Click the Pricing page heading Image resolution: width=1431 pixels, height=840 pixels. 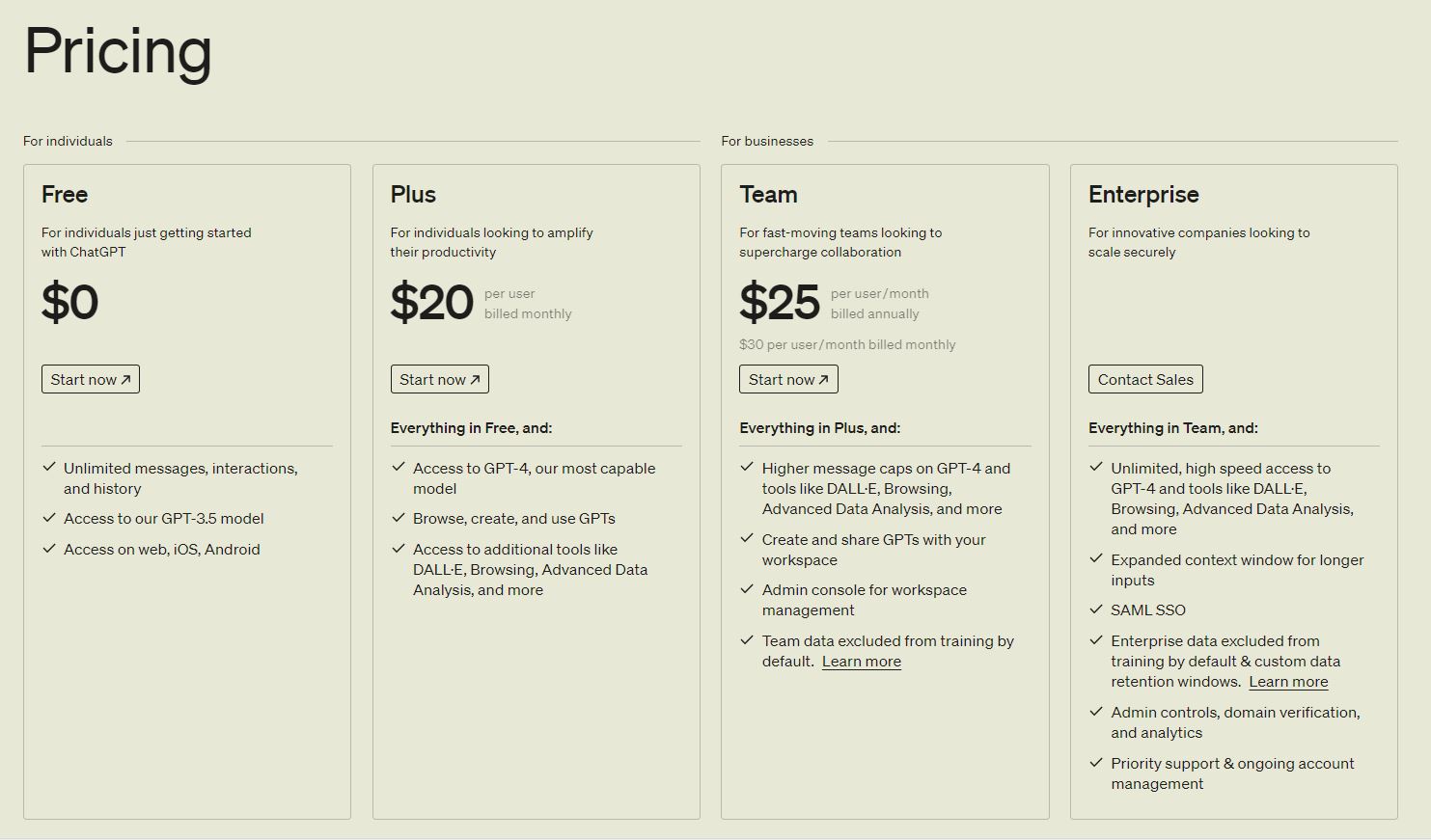[117, 52]
